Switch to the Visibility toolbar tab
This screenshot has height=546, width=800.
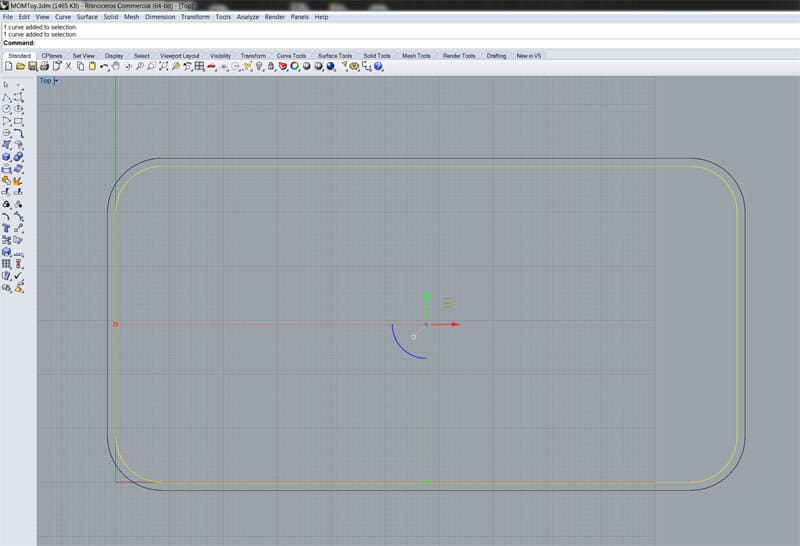220,56
